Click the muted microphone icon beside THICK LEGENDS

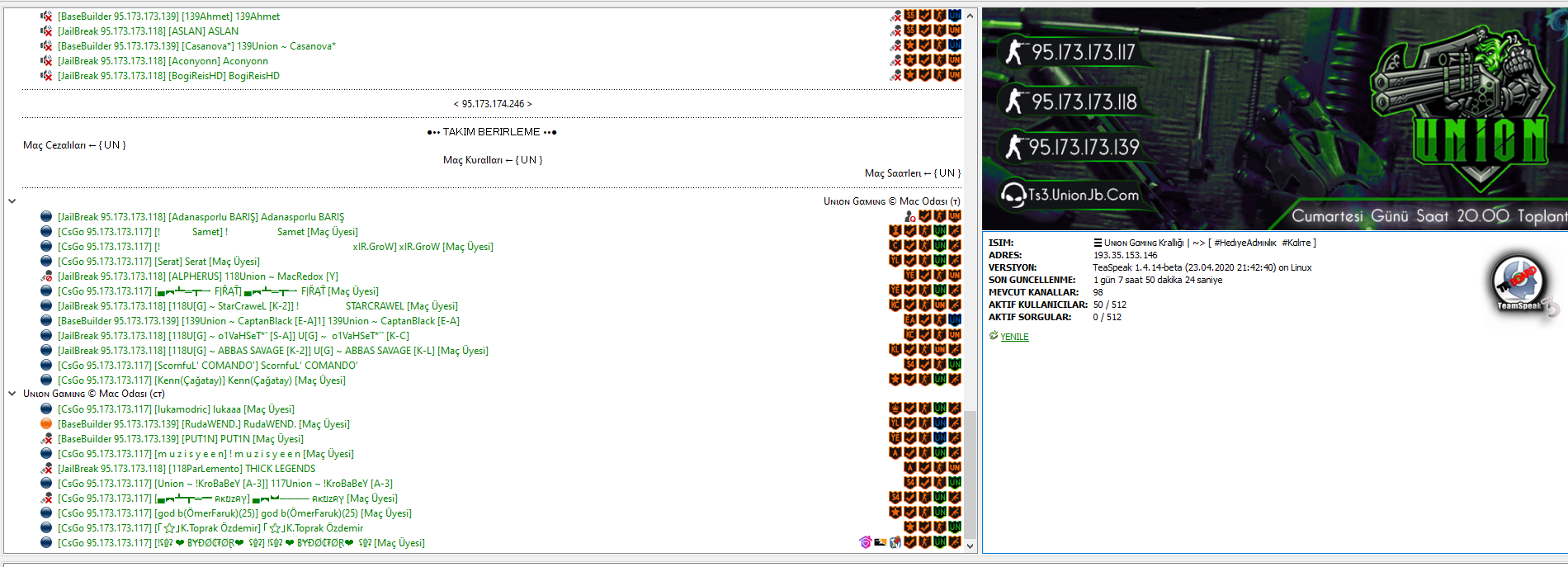coord(46,469)
